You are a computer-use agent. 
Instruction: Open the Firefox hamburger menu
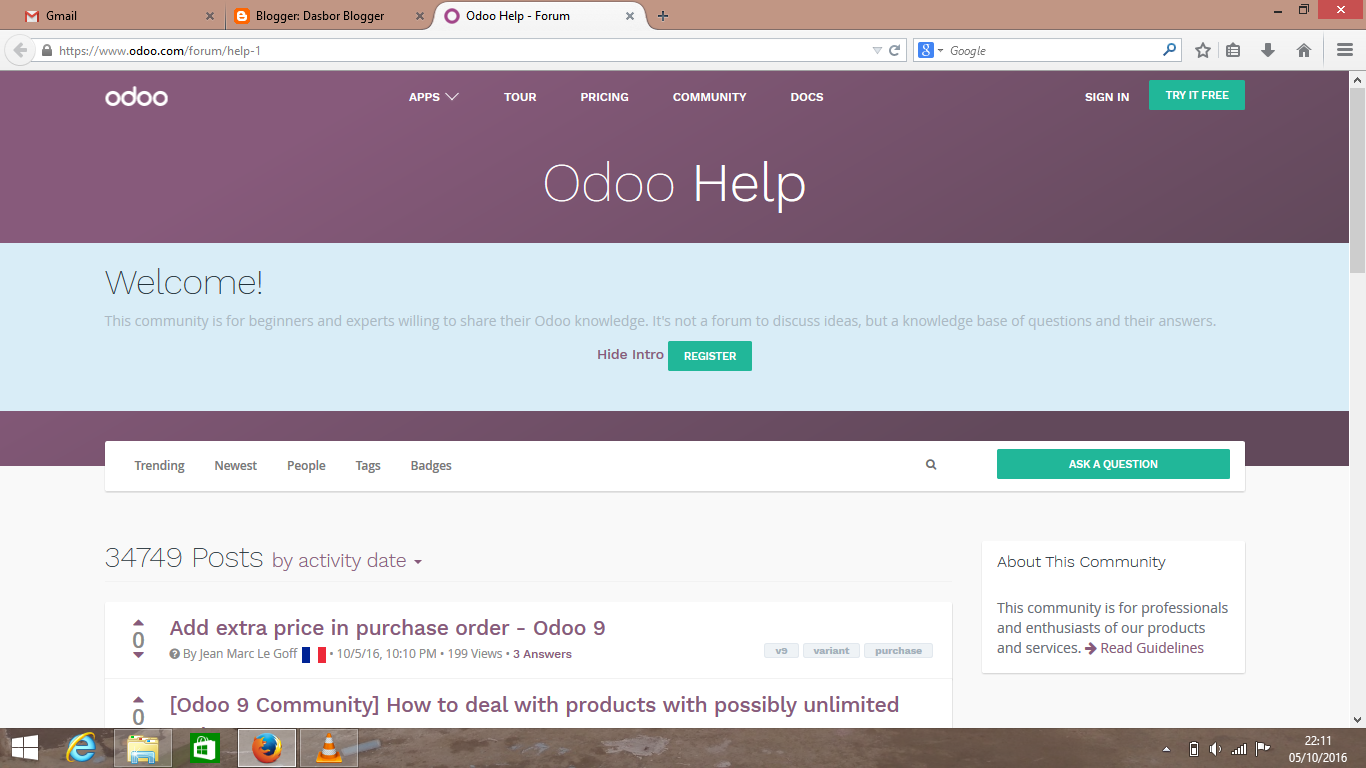[x=1343, y=49]
